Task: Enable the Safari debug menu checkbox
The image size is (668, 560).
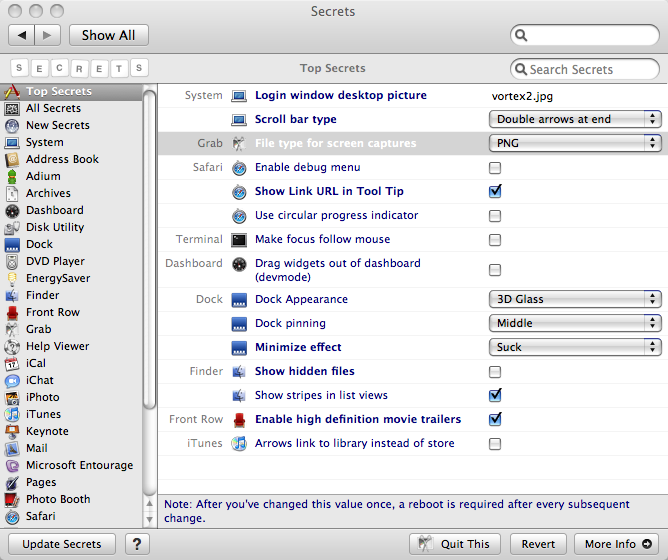Action: pos(495,167)
